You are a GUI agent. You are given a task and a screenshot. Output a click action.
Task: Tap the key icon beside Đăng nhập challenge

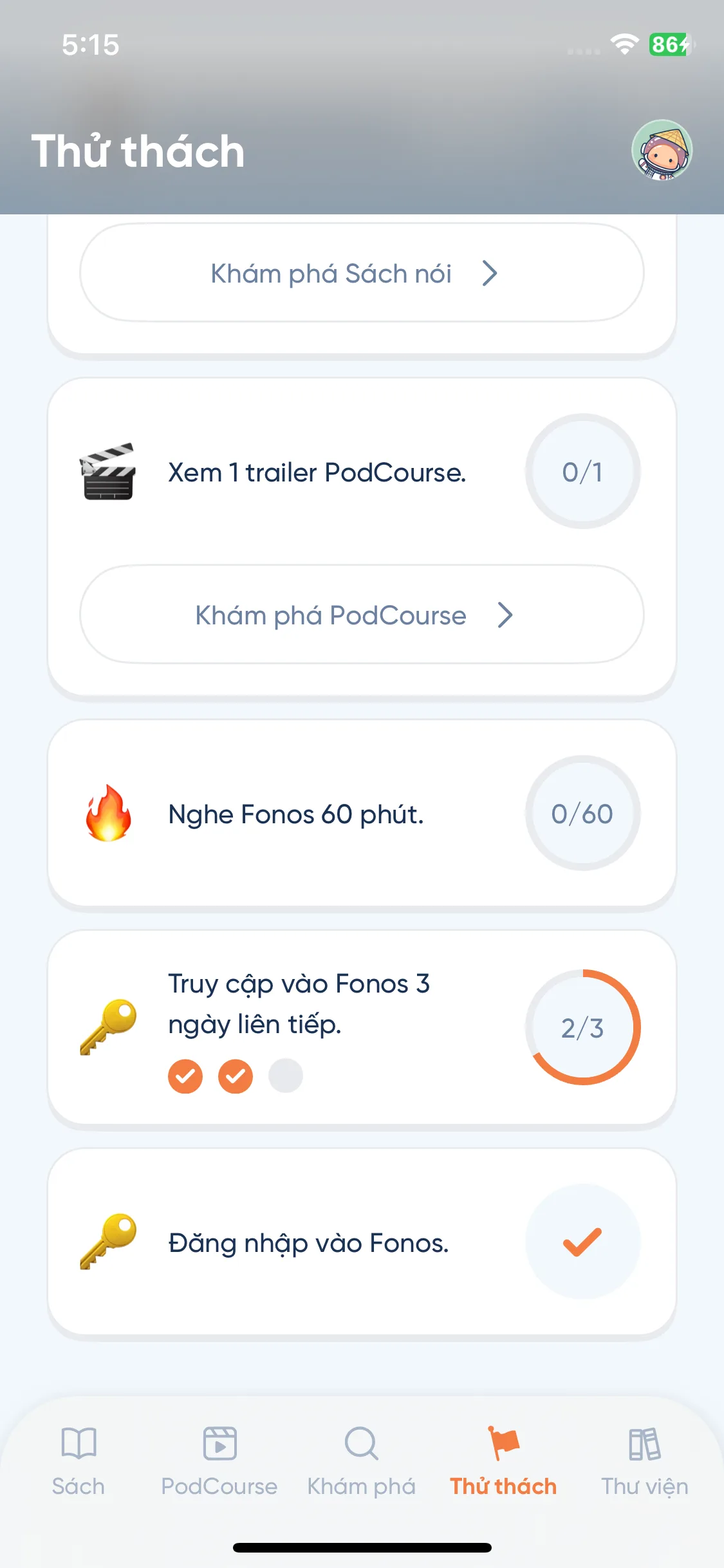108,1242
